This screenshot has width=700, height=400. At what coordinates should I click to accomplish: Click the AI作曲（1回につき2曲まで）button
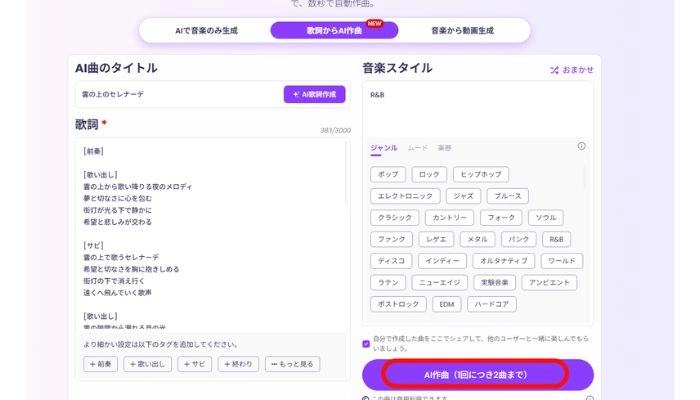click(478, 375)
